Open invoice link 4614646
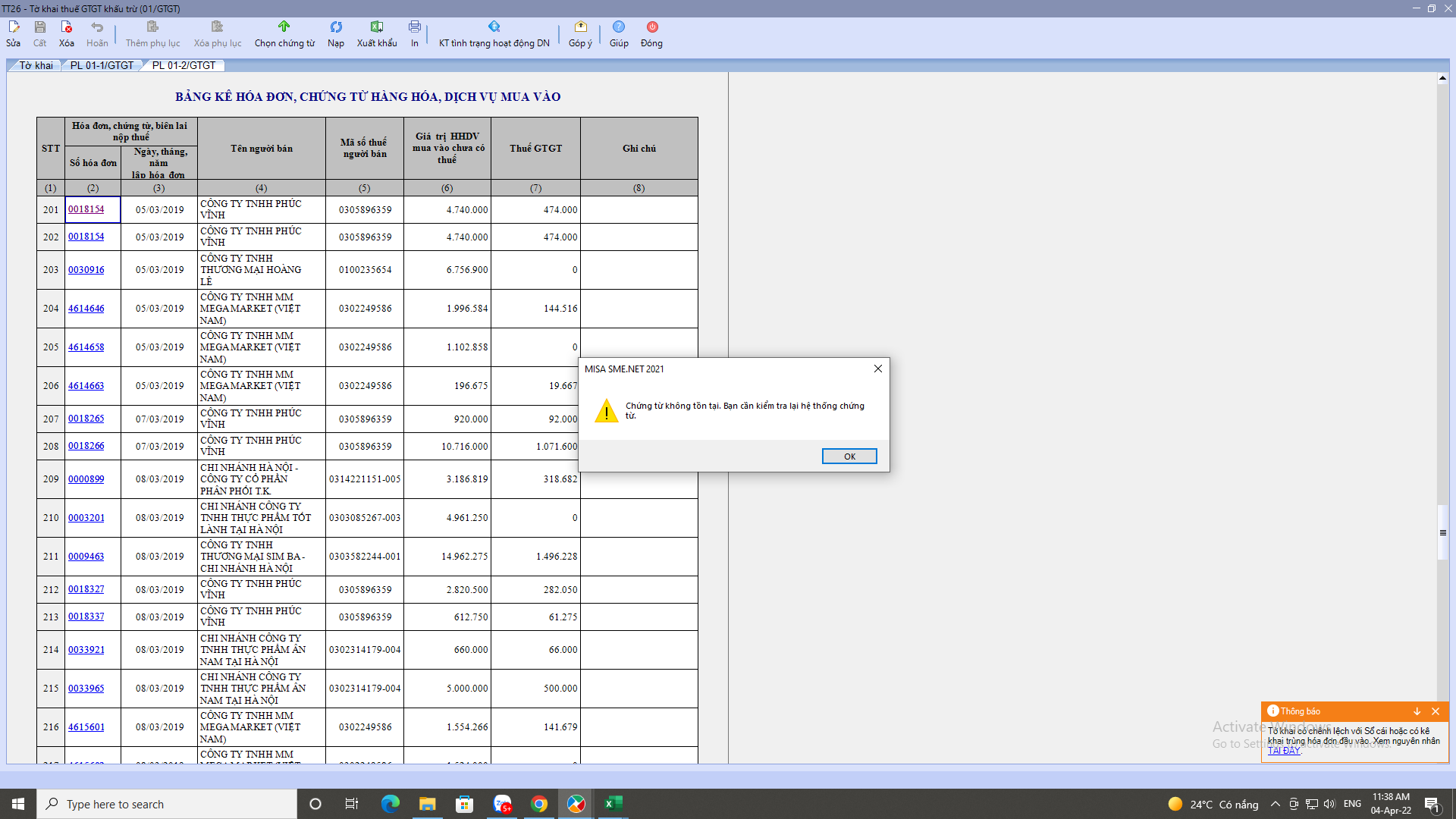1456x819 pixels. pyautogui.click(x=86, y=309)
